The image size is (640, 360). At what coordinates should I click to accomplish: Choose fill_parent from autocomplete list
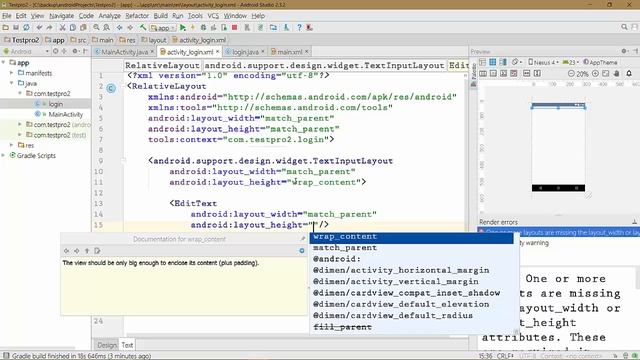(411, 327)
